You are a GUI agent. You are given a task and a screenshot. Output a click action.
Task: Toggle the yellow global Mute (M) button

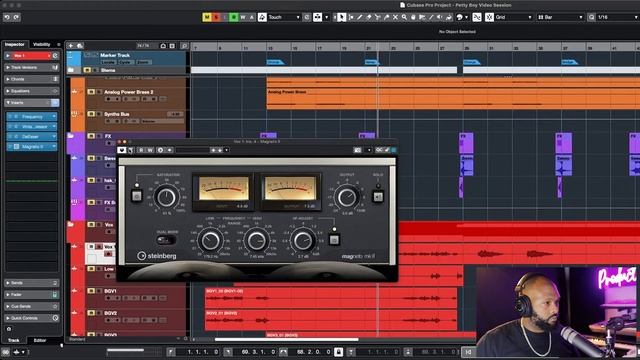[x=207, y=17]
